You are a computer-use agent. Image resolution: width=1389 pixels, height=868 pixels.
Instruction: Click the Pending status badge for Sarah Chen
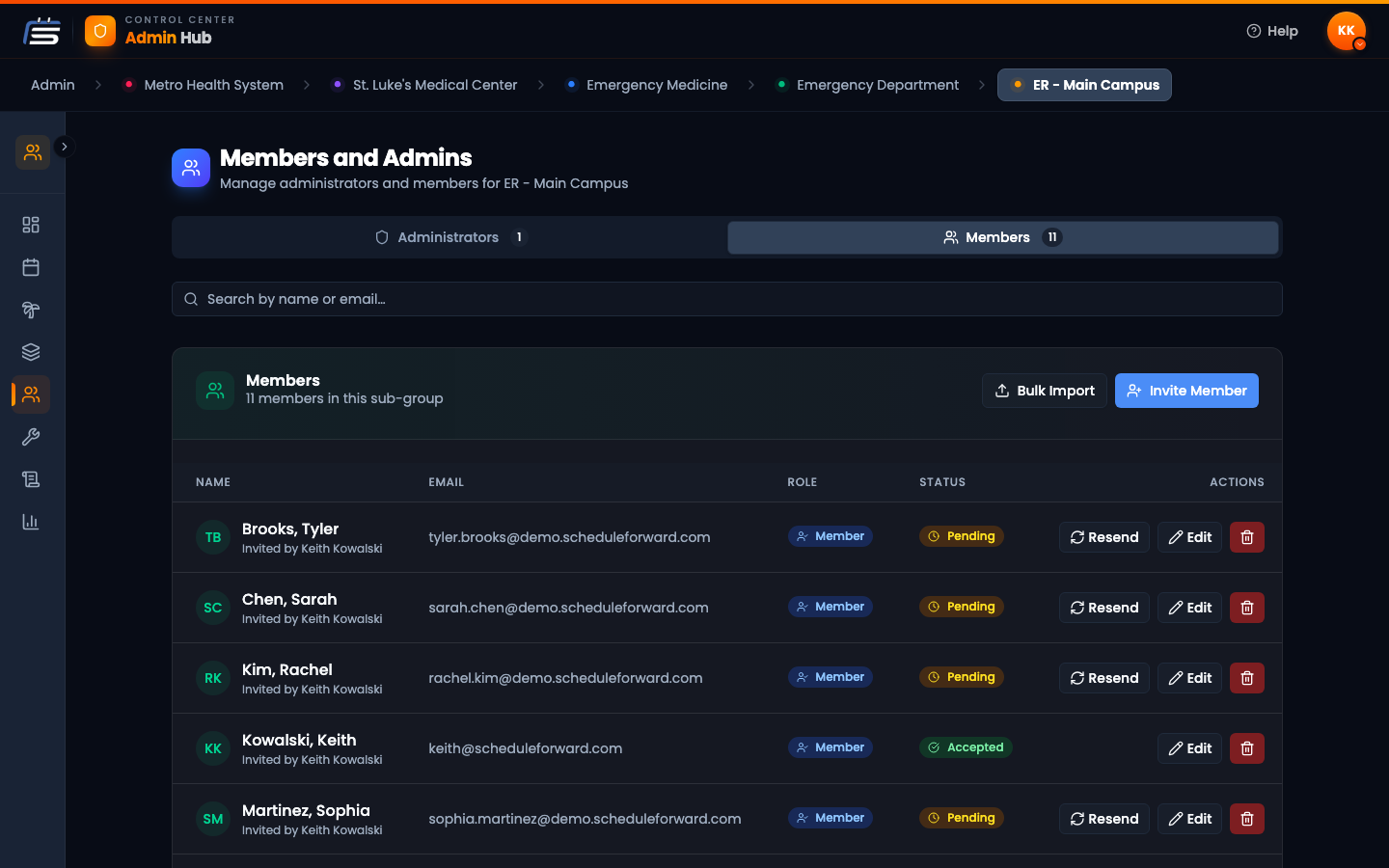point(962,607)
